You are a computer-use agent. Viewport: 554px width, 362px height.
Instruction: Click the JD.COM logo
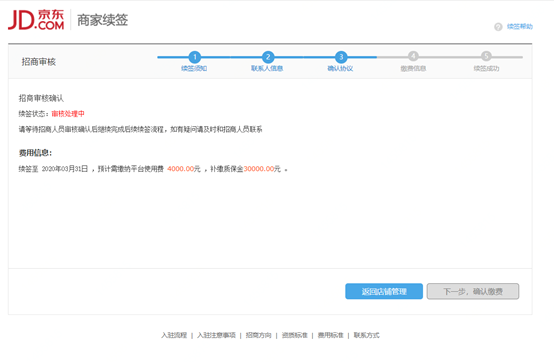pyautogui.click(x=36, y=19)
